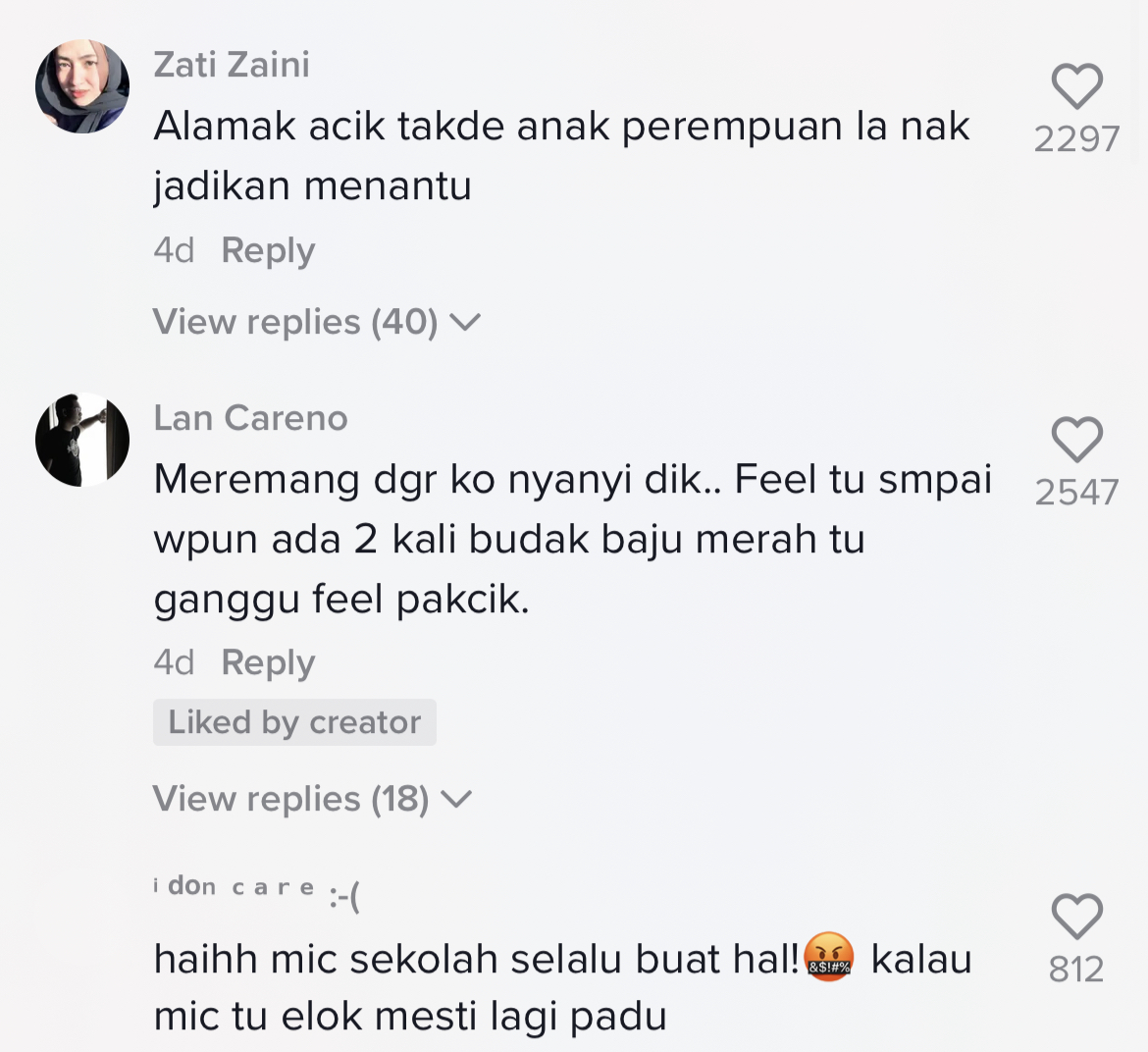Click the 'Liked by creator' badge
The width and height of the screenshot is (1148, 1052).
(294, 722)
